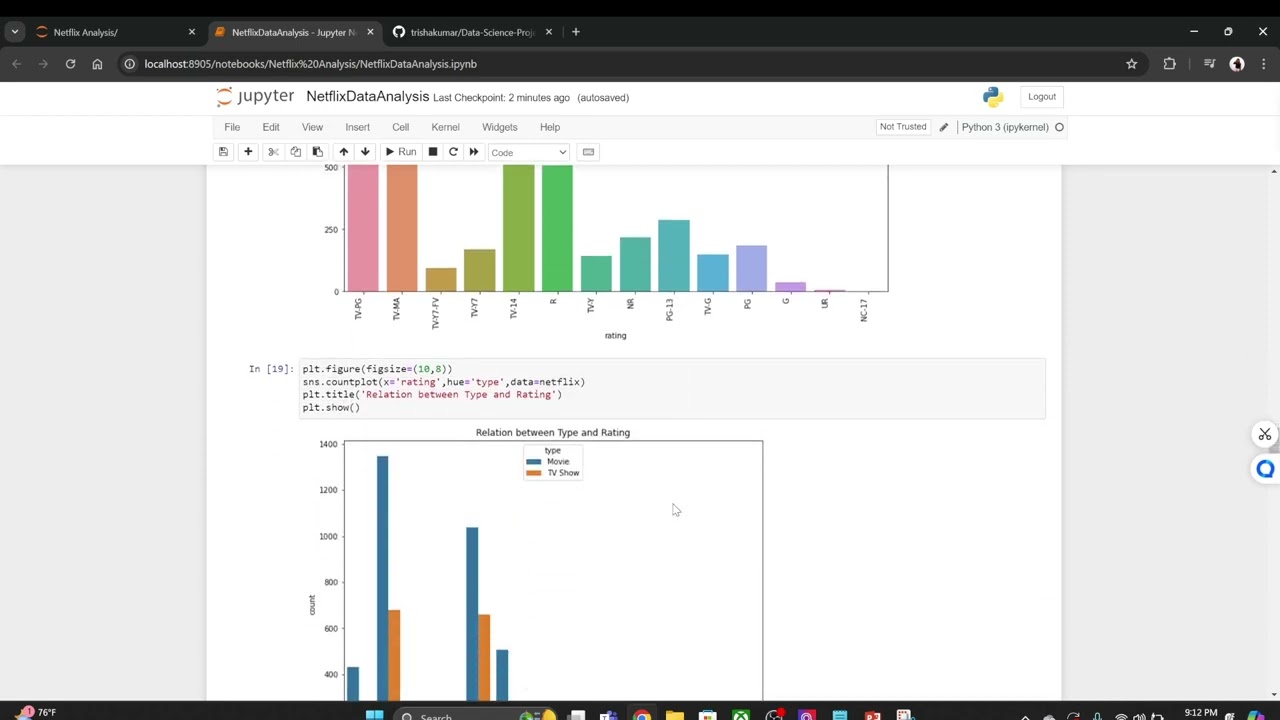This screenshot has height=720, width=1280.
Task: Open the cell type Code dropdown
Action: (528, 152)
